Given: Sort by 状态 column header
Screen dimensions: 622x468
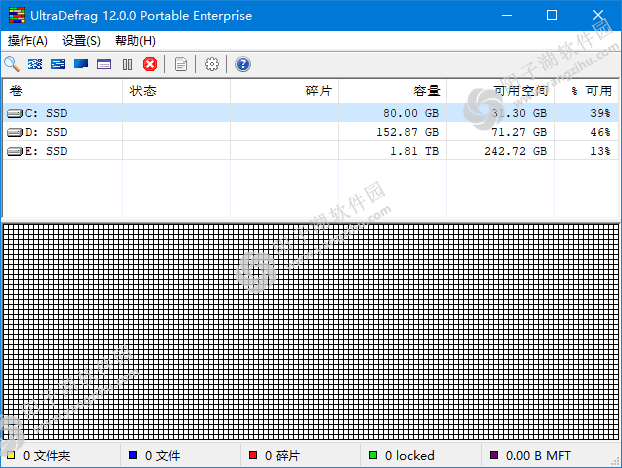Looking at the screenshot, I should point(177,91).
